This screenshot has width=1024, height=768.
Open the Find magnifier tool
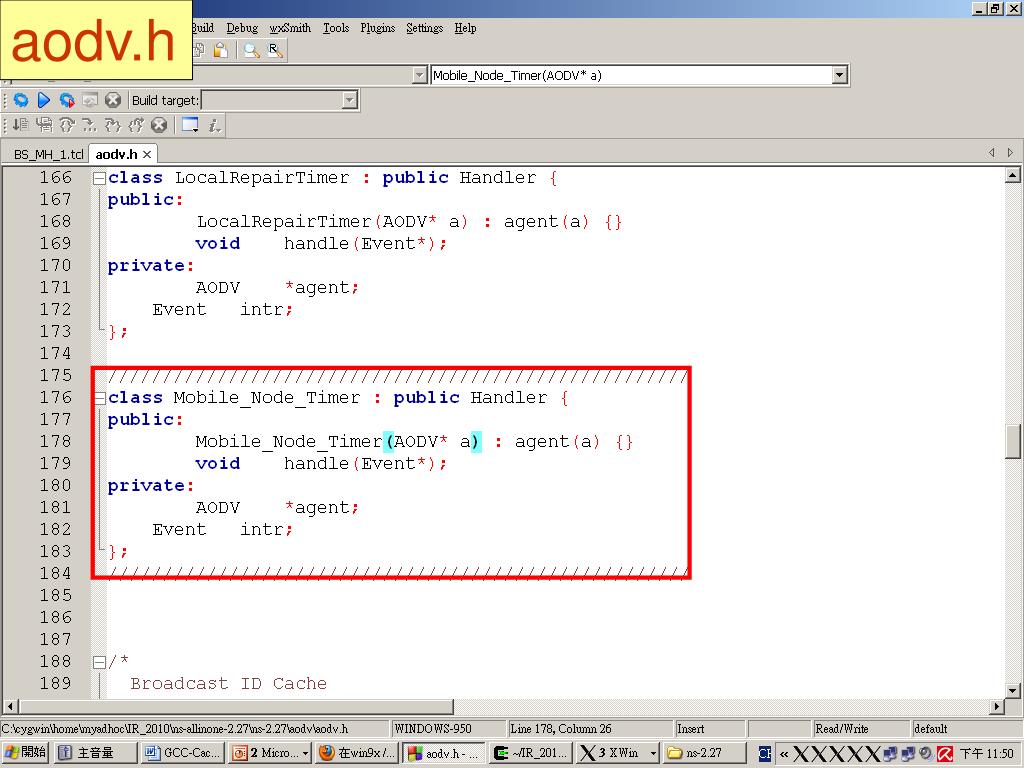coord(251,50)
